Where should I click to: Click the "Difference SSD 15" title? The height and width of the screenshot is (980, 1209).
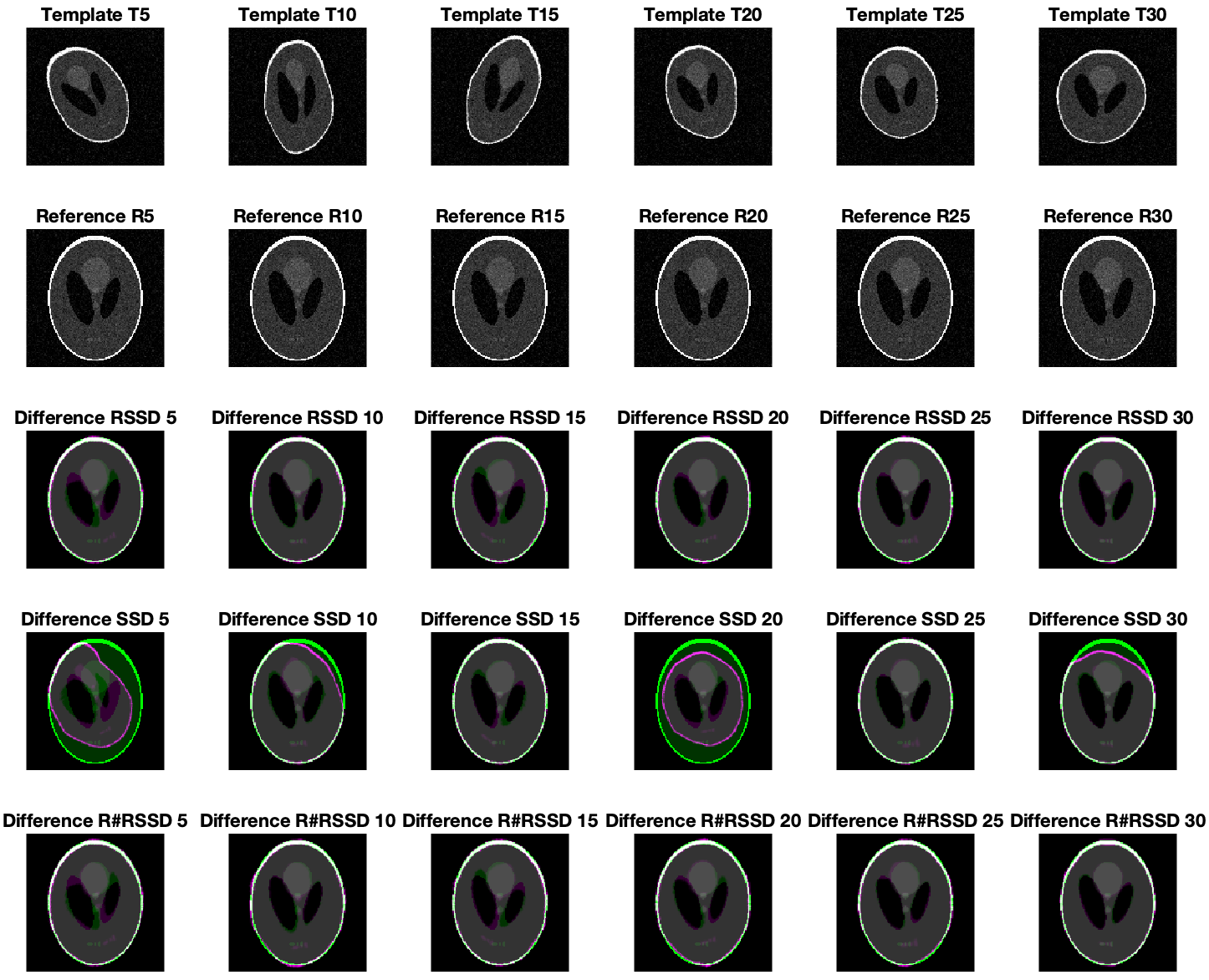pos(500,620)
